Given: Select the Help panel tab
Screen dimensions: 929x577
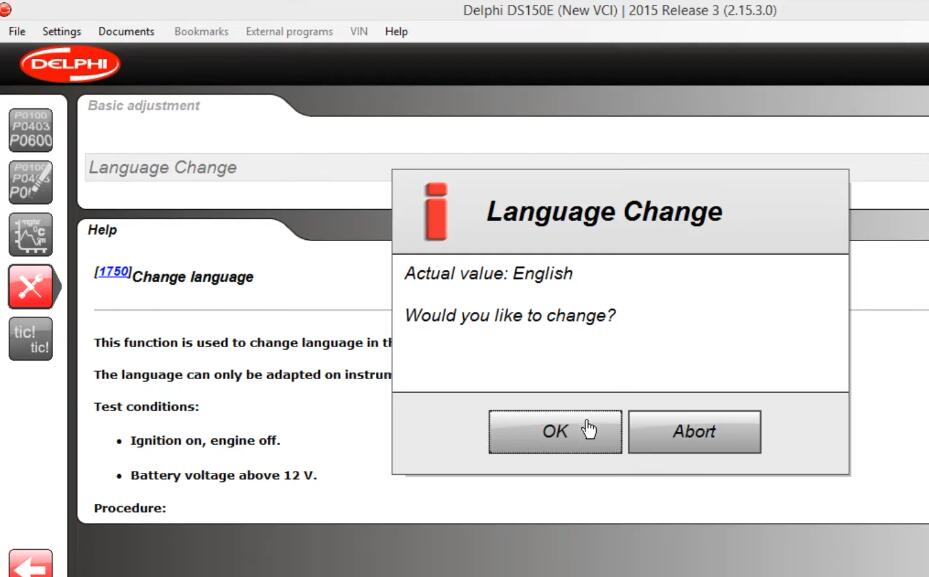Looking at the screenshot, I should pos(102,230).
